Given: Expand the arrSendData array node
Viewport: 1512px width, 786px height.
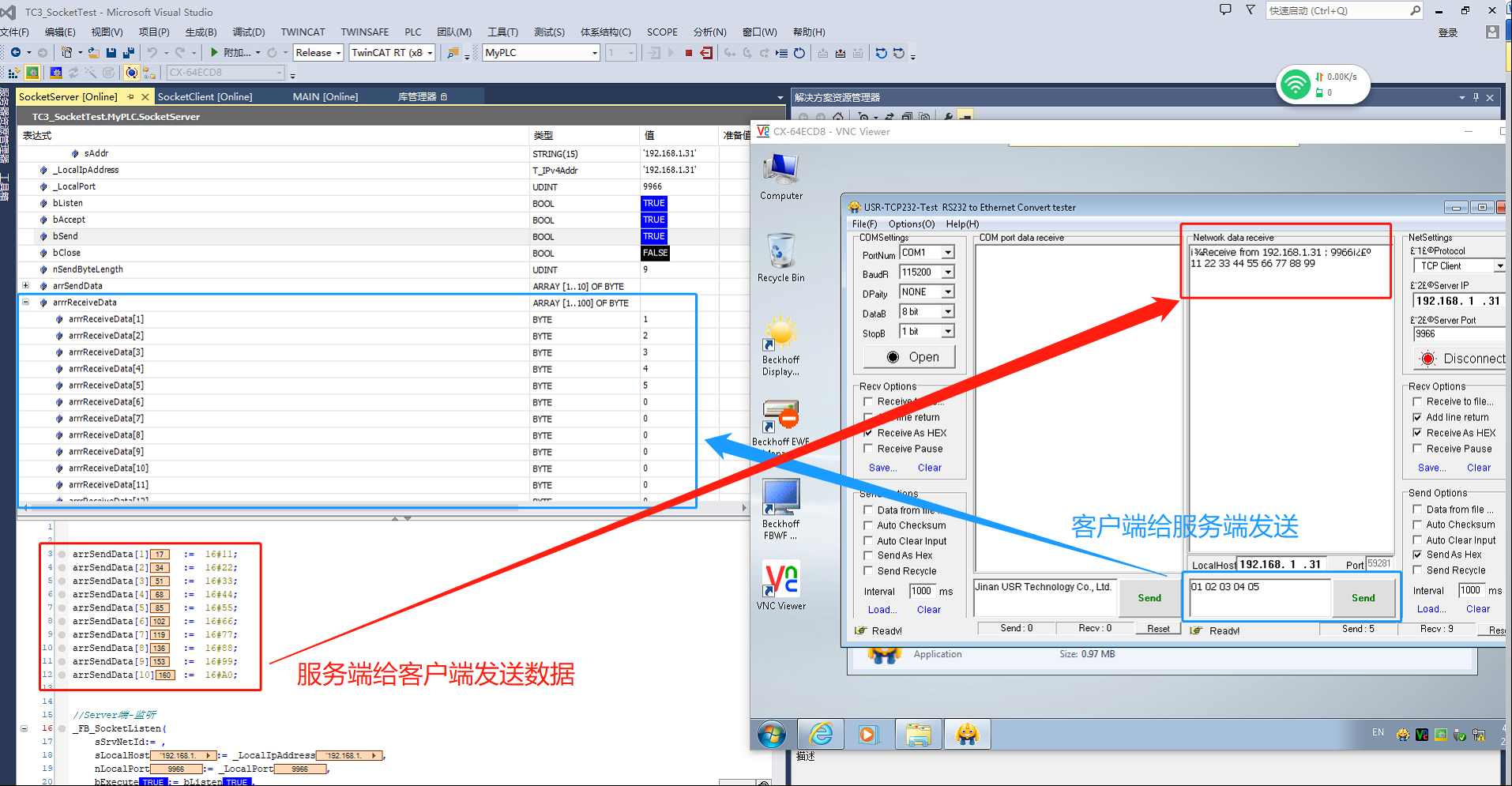Looking at the screenshot, I should (25, 286).
